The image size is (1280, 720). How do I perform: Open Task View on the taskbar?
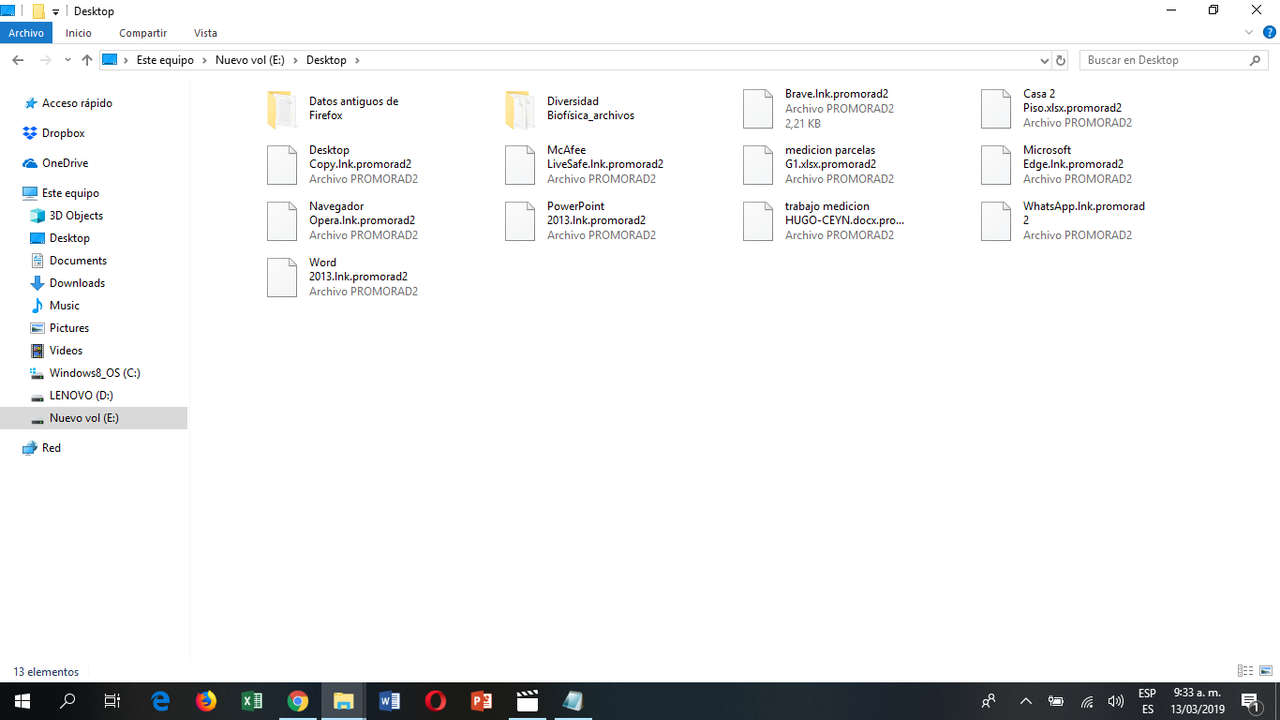113,701
